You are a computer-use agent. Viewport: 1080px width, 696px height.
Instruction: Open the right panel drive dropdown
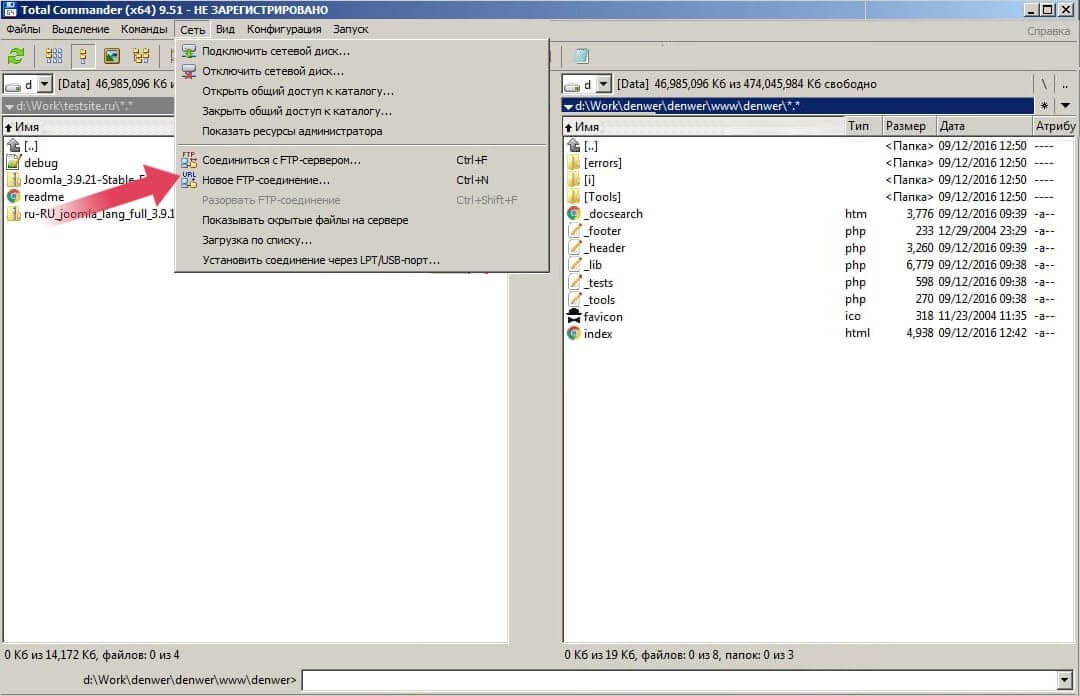(603, 85)
